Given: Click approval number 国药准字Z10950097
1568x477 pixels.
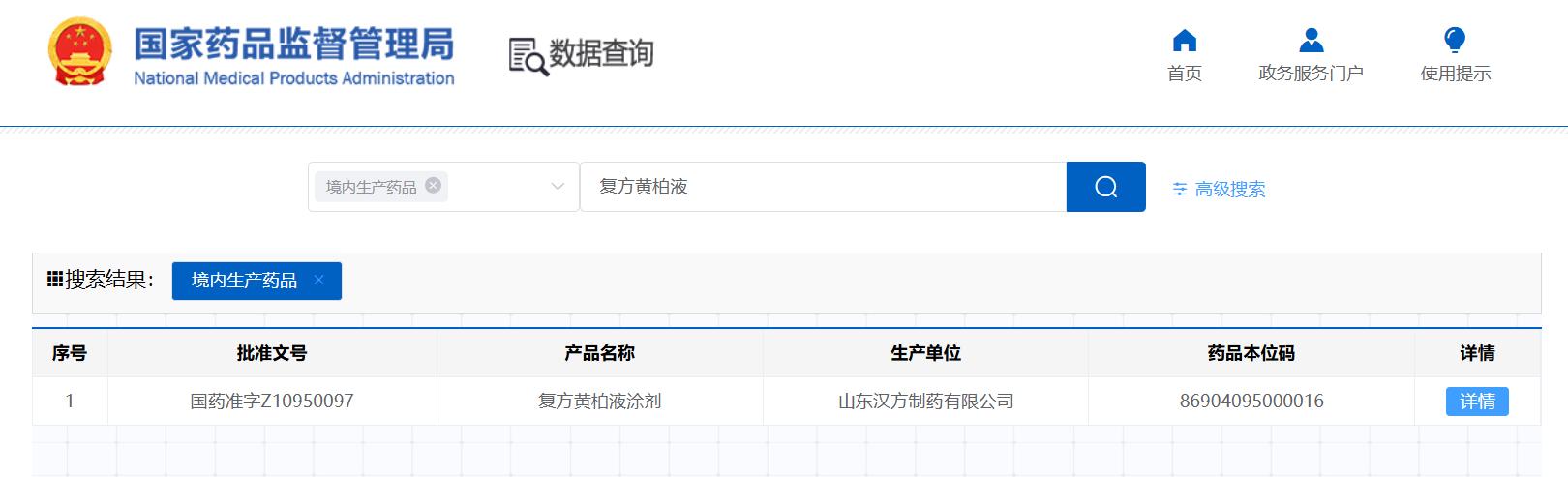Looking at the screenshot, I should (271, 402).
